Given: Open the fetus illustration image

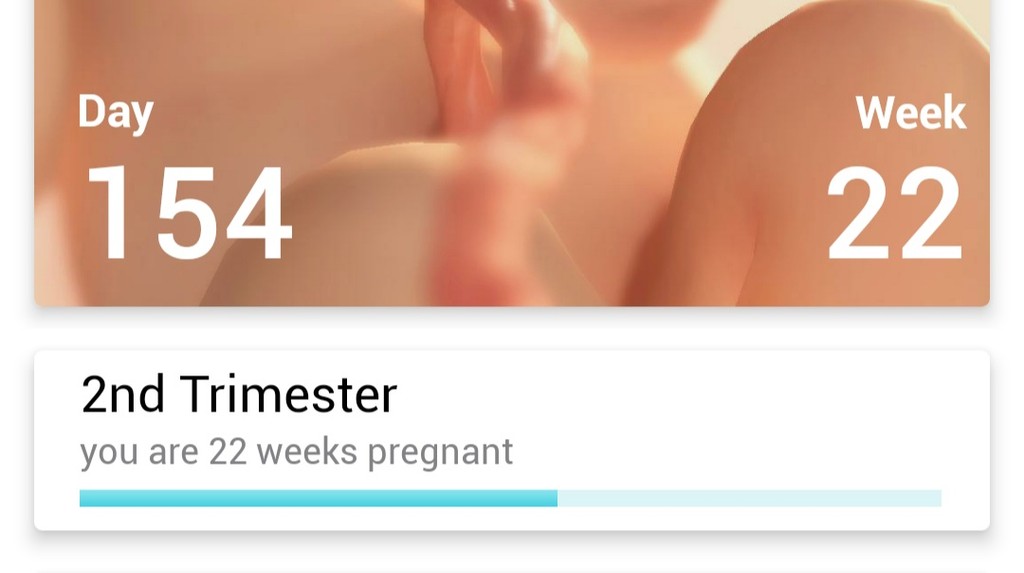Looking at the screenshot, I should pyautogui.click(x=512, y=153).
